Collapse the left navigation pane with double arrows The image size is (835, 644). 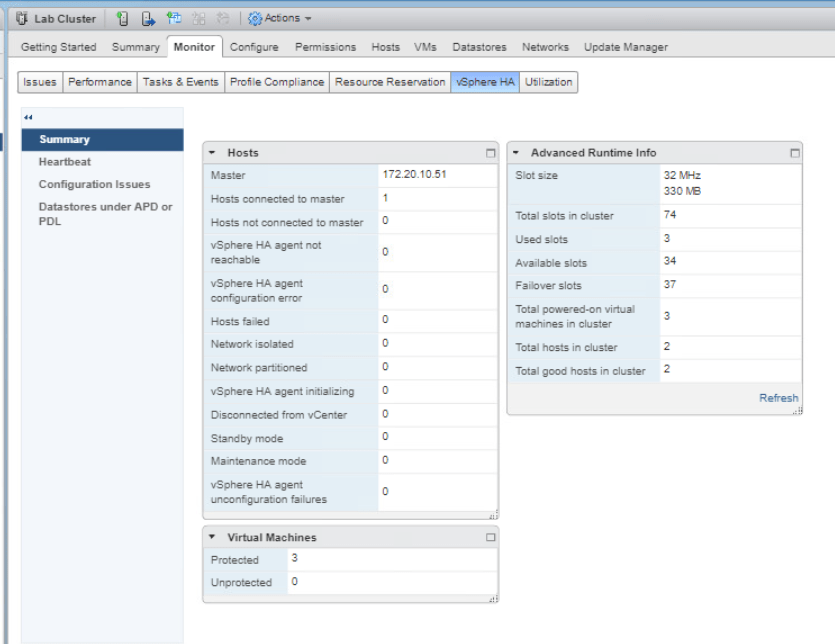28,117
